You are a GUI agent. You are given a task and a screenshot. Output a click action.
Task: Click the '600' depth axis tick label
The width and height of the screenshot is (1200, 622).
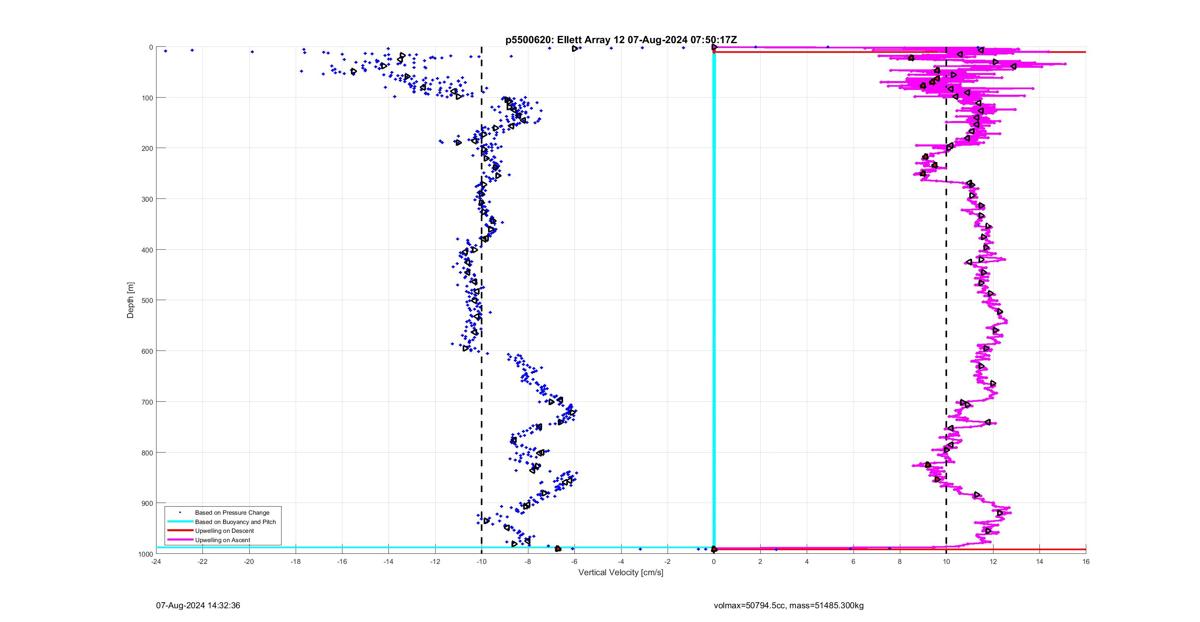(x=146, y=351)
